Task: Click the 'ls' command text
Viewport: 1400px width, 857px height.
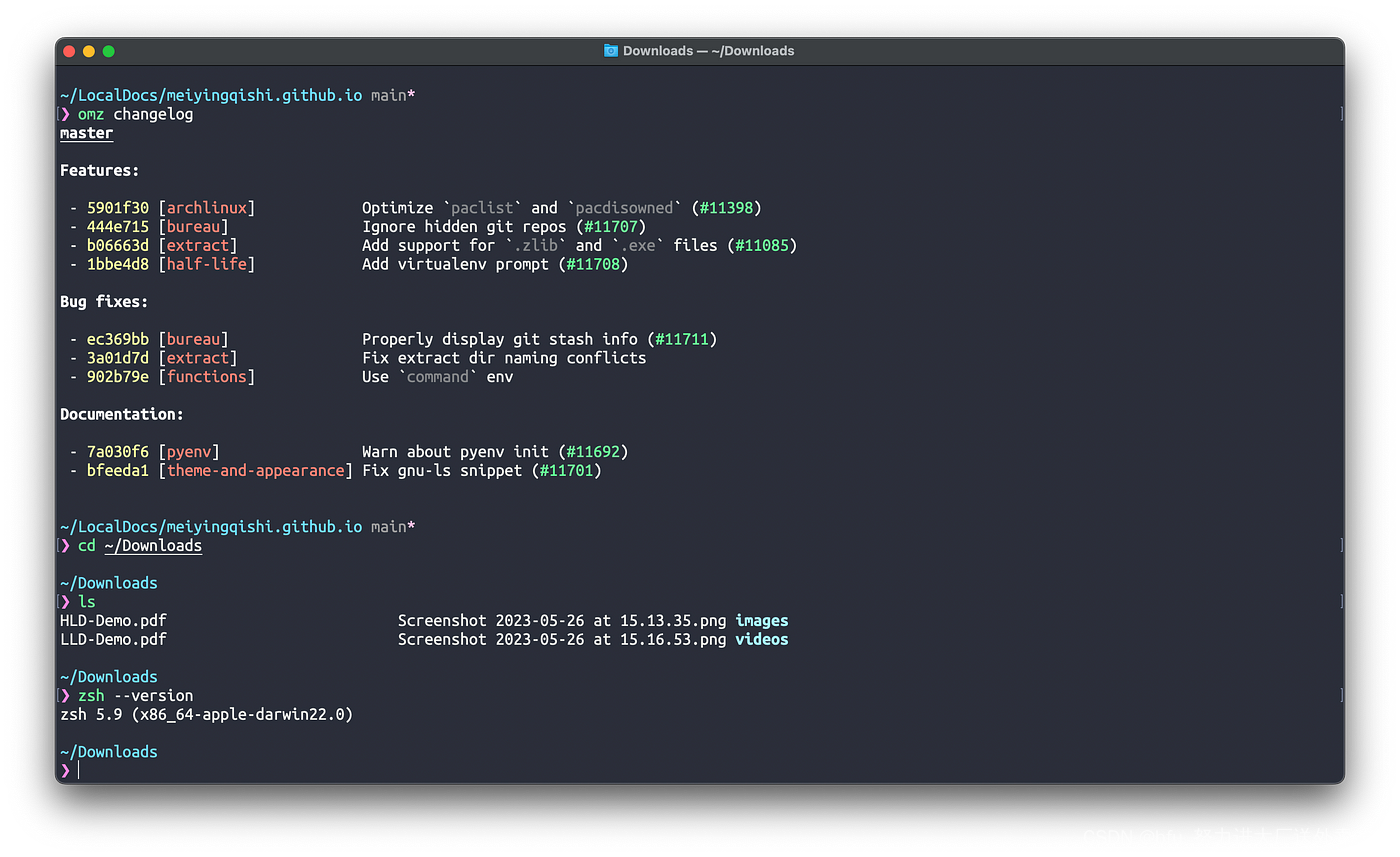Action: (x=87, y=602)
